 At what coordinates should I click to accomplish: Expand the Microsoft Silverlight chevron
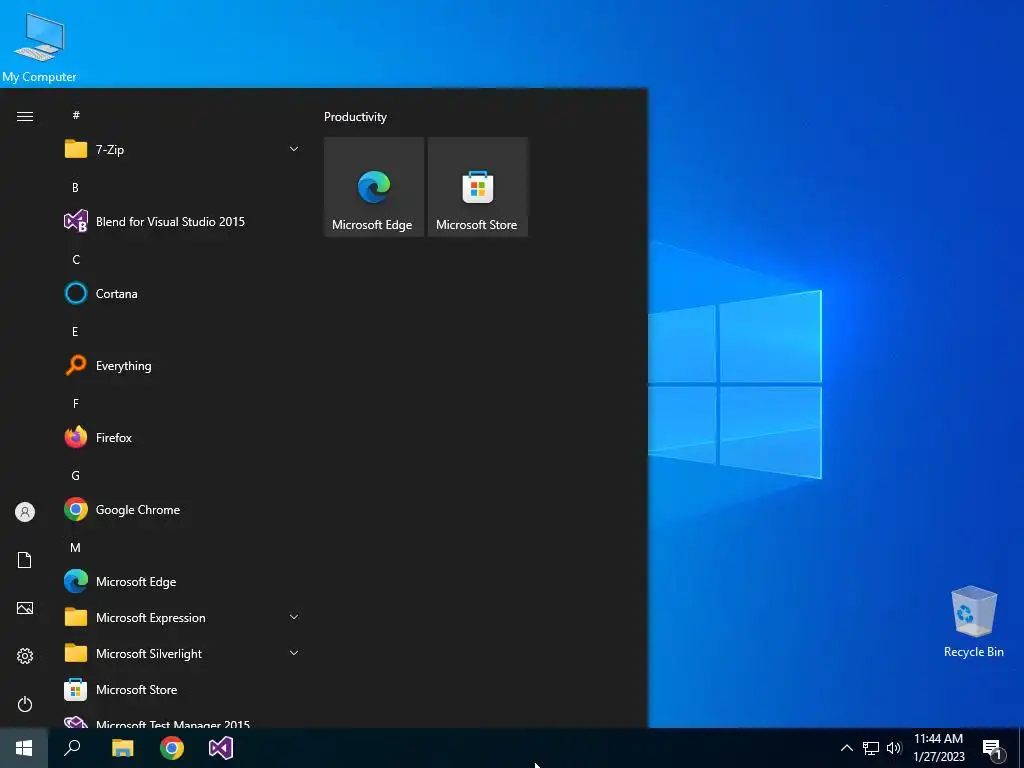(294, 653)
